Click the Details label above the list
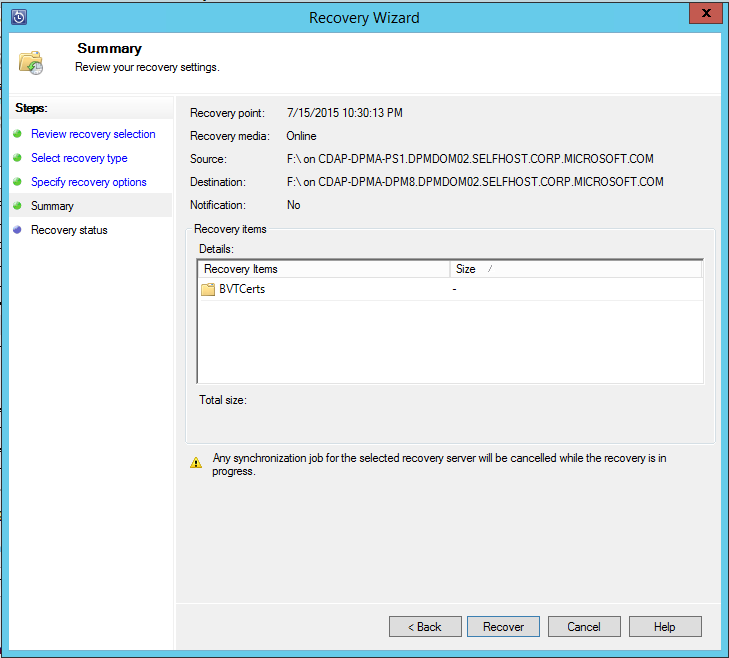 point(216,249)
